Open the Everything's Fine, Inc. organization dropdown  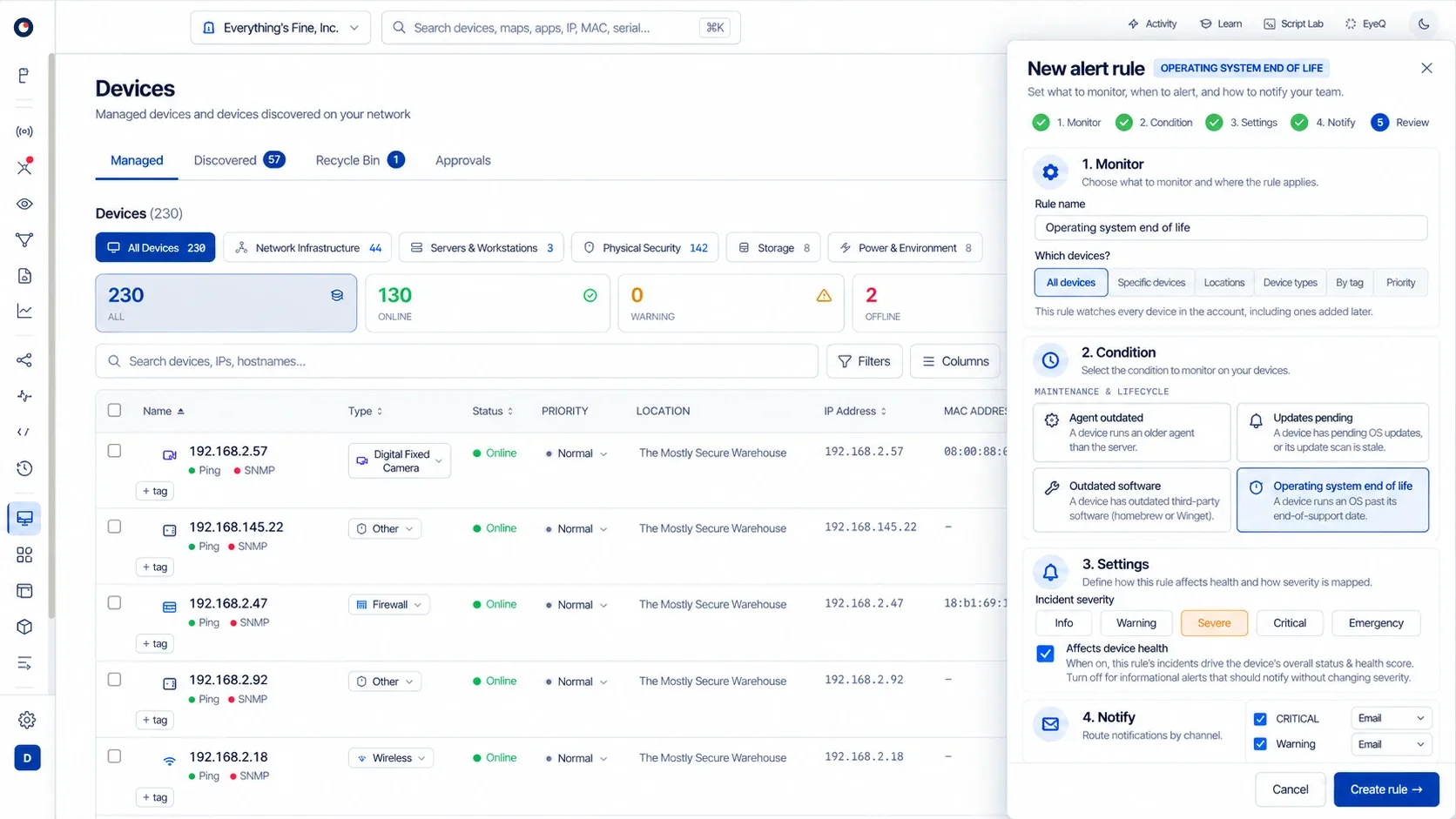[280, 28]
